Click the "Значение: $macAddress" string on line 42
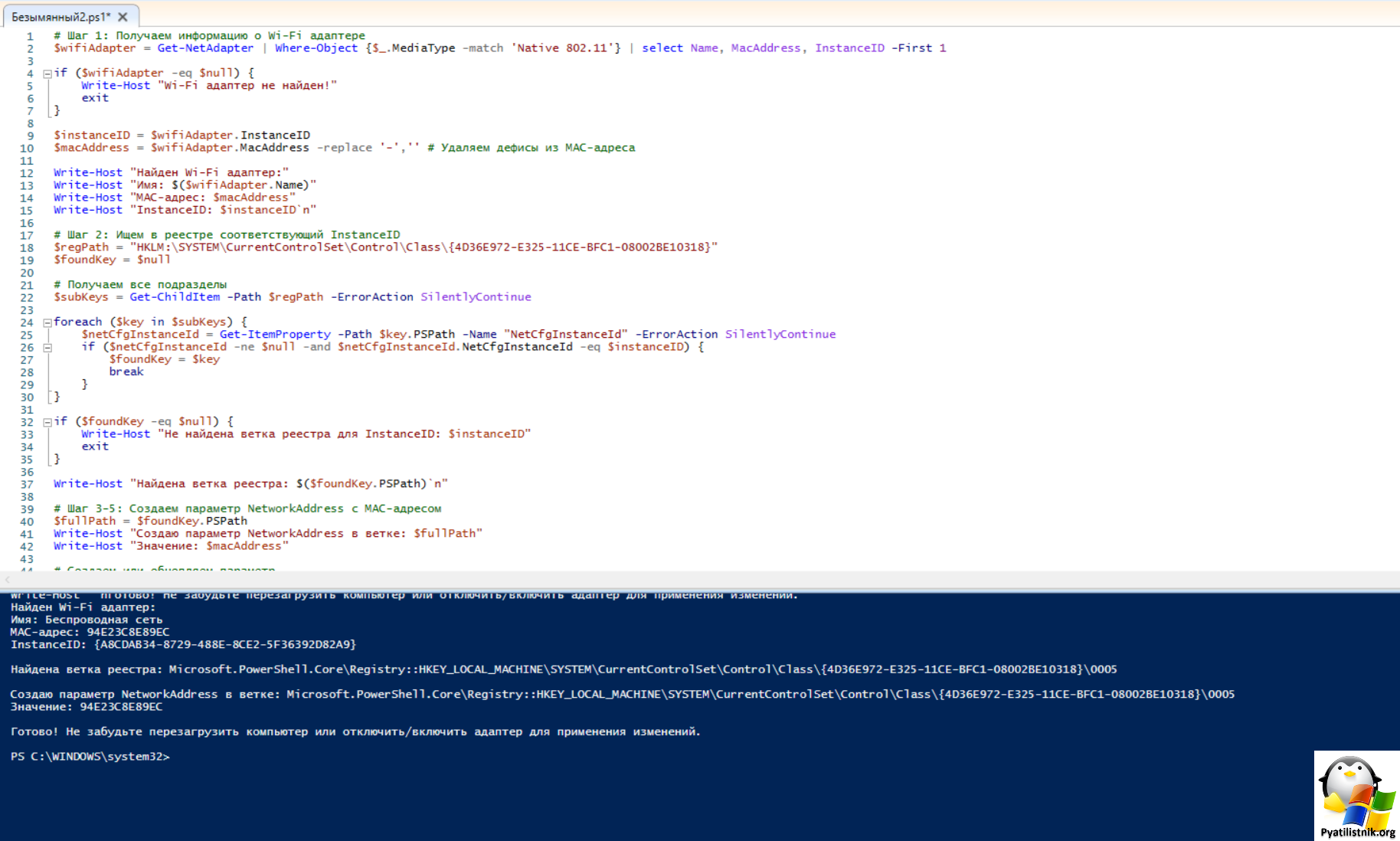The image size is (1400, 841). [209, 545]
